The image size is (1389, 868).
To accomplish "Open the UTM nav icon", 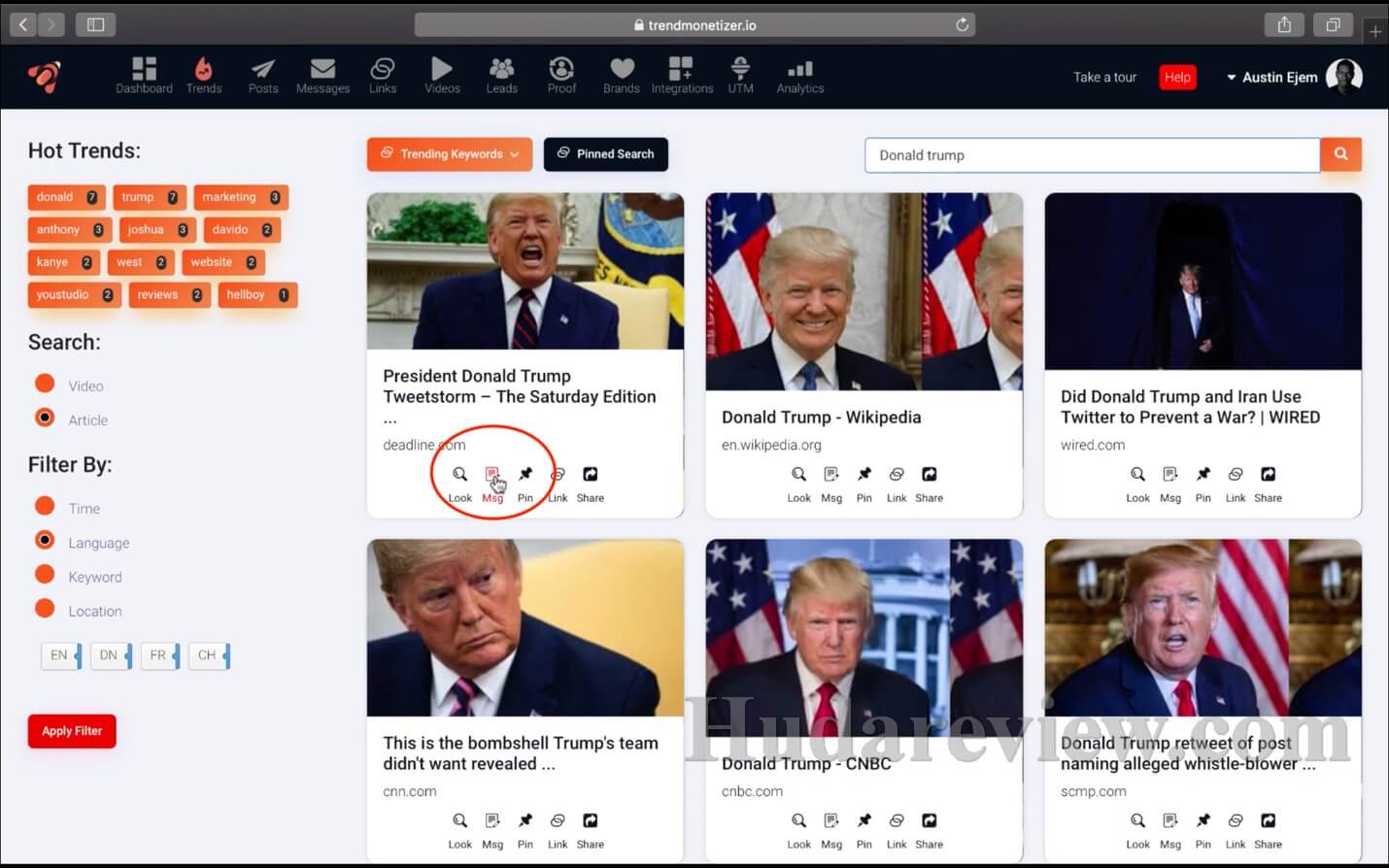I will tap(740, 69).
